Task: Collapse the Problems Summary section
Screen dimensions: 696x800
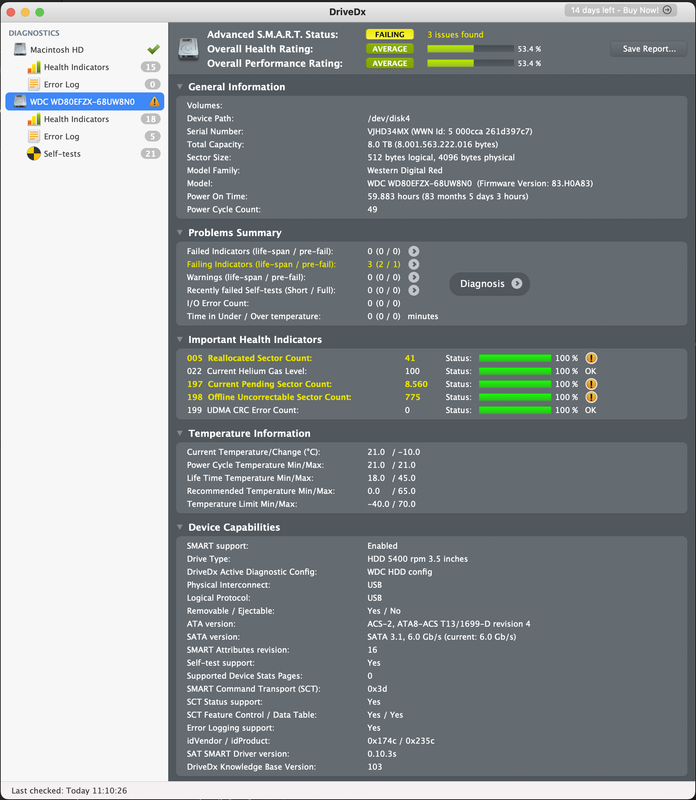Action: [180, 233]
